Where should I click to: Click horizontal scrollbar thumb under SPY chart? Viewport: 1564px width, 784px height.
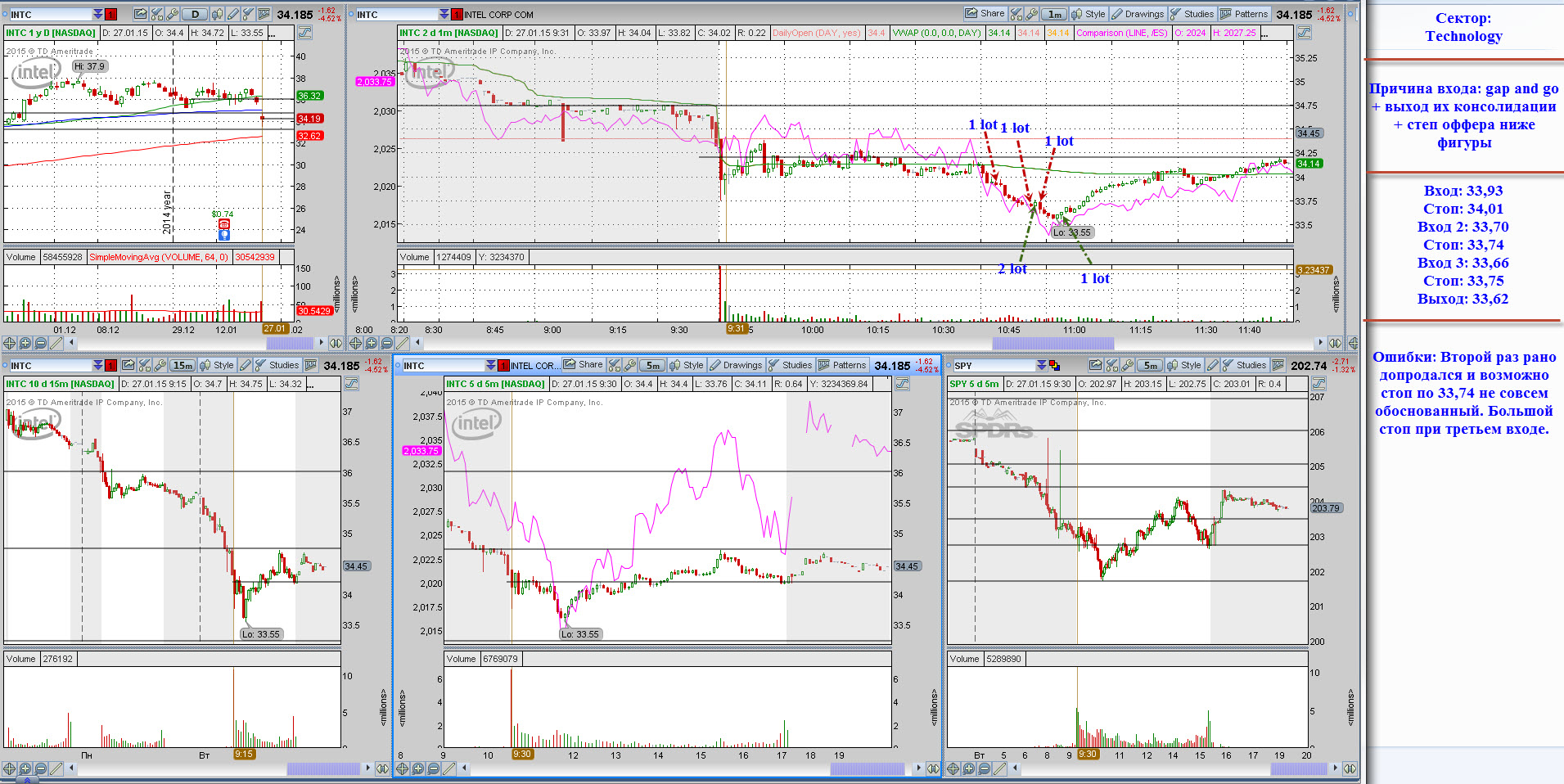pos(1299,768)
